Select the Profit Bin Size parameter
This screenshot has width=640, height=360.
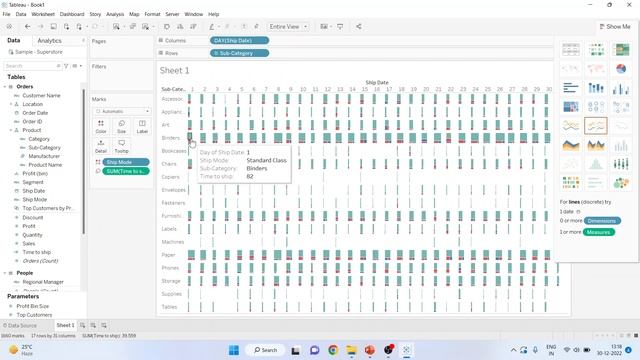coord(32,306)
